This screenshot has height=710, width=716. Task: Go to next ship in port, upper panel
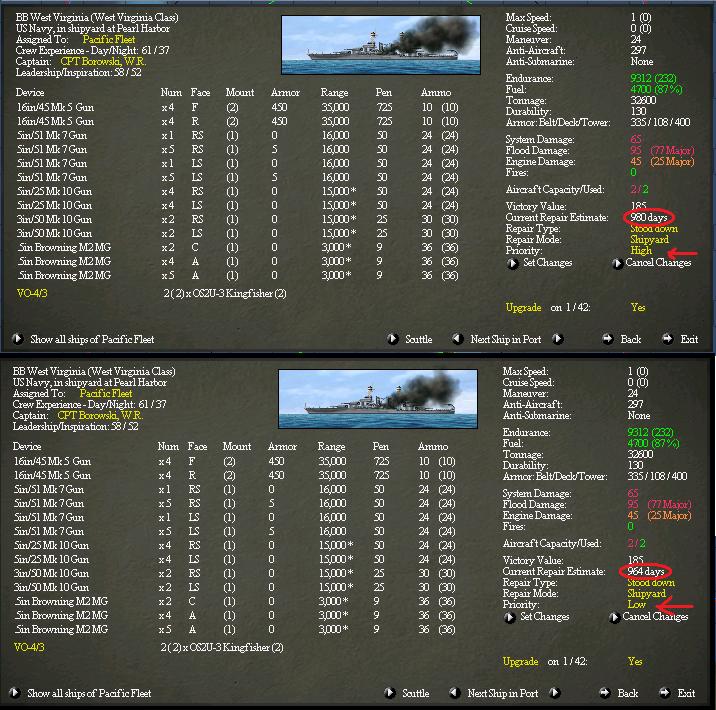point(558,339)
